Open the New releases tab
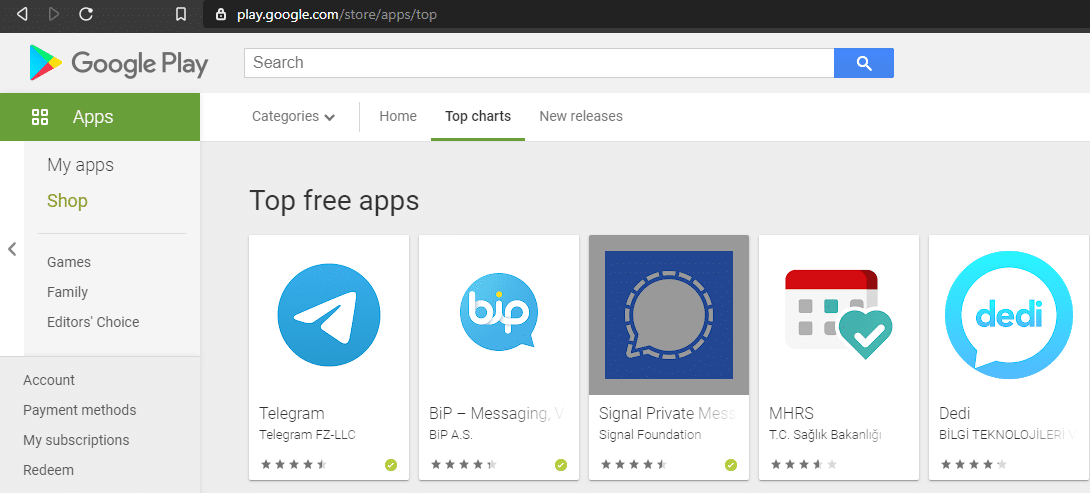Screen dimensions: 1090x493 pyautogui.click(x=581, y=116)
